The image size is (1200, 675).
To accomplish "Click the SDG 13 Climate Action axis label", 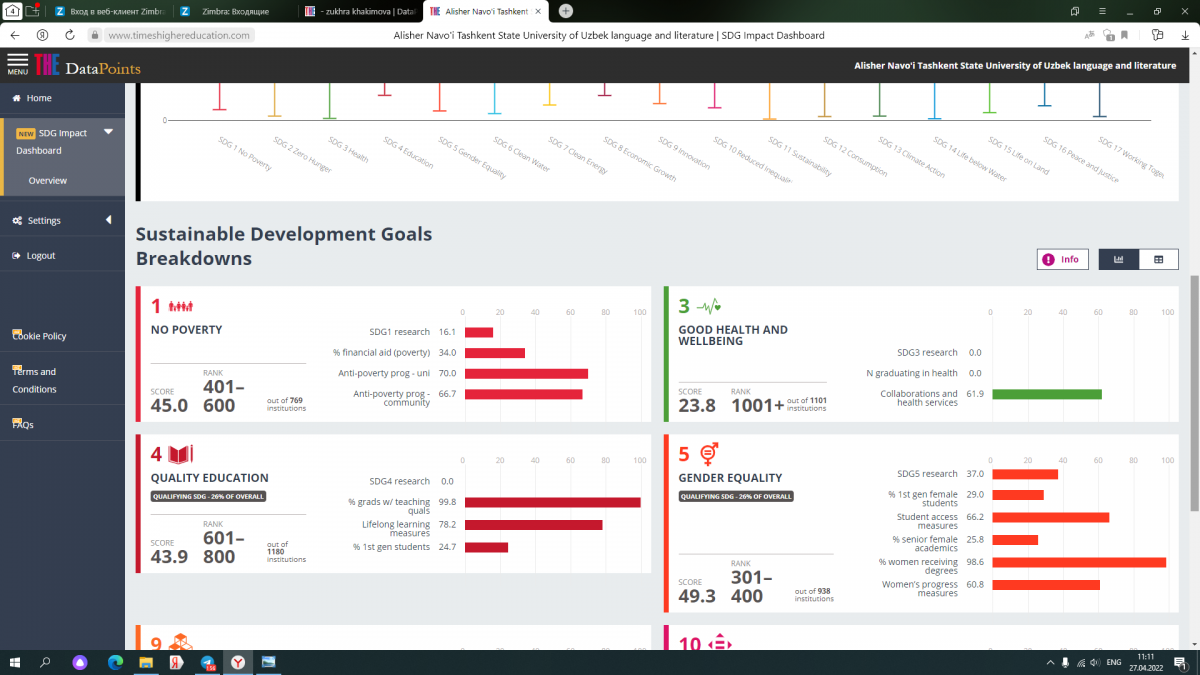I will (912, 158).
